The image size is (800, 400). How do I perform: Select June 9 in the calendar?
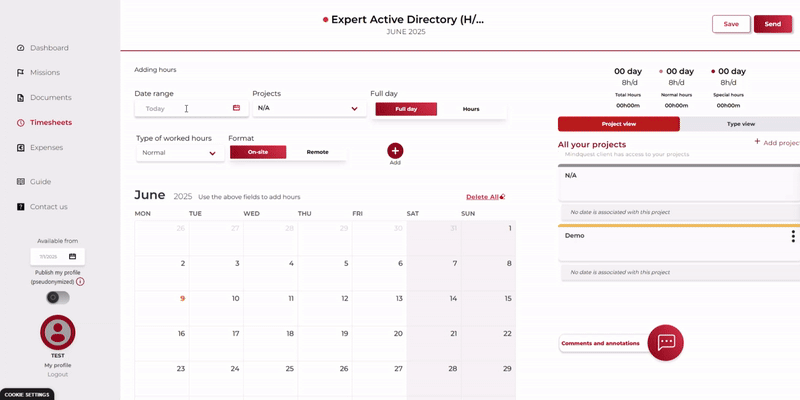coord(162,309)
